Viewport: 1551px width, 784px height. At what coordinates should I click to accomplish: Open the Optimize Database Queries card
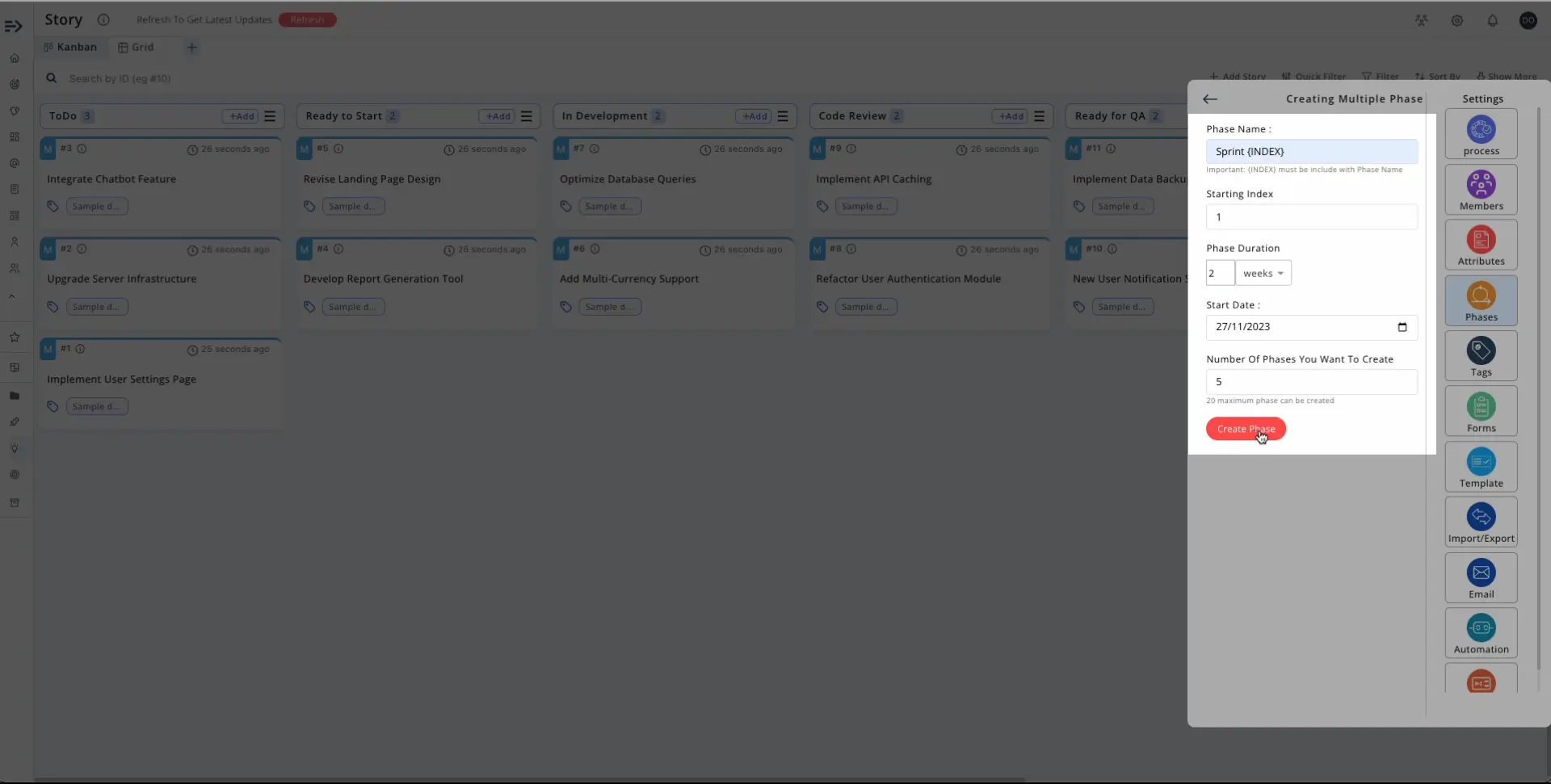pyautogui.click(x=674, y=183)
